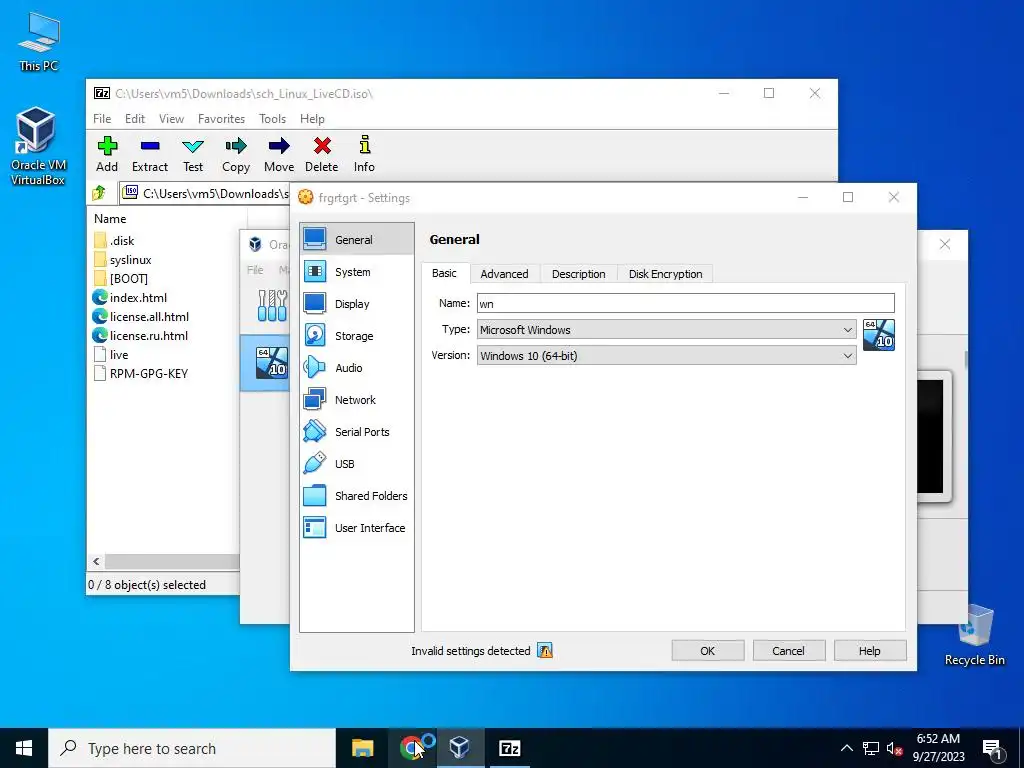Open File Explorer from the taskbar
Screen dimensions: 1024x768
[362, 748]
